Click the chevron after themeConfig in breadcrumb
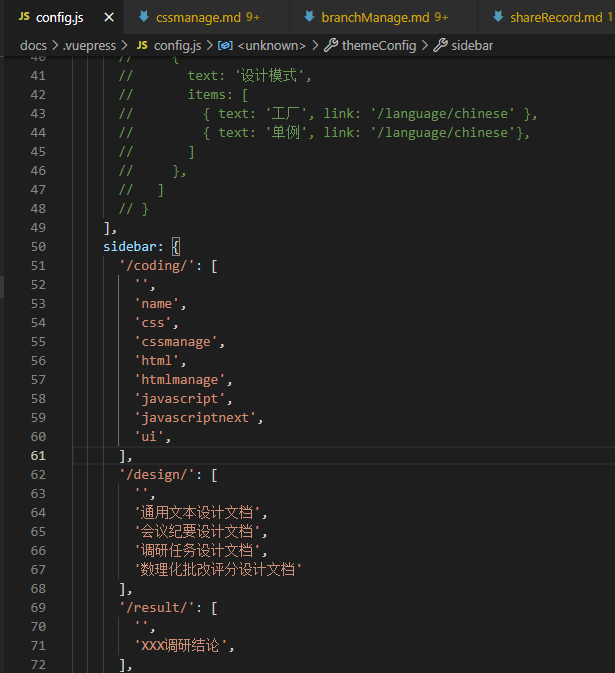The image size is (615, 673). (425, 45)
